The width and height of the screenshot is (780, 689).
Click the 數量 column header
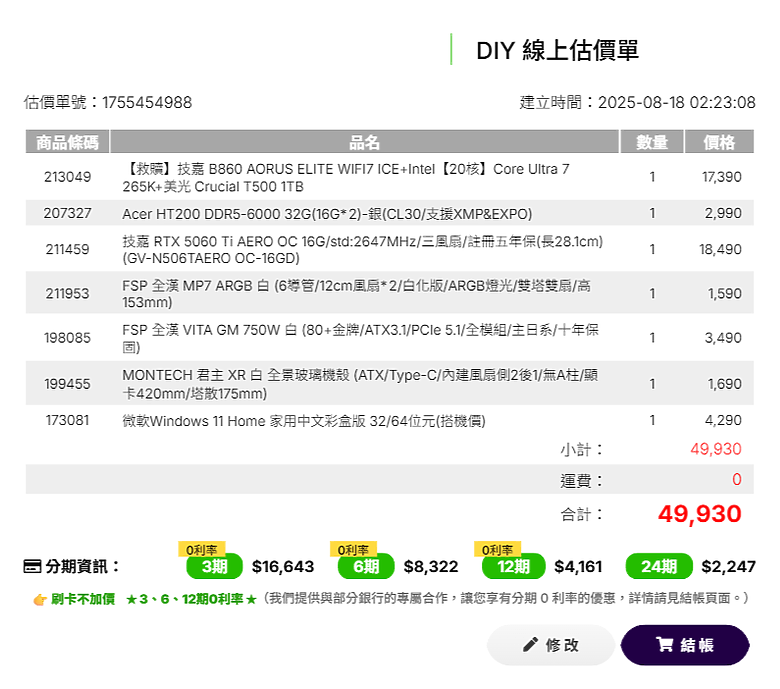click(x=652, y=142)
